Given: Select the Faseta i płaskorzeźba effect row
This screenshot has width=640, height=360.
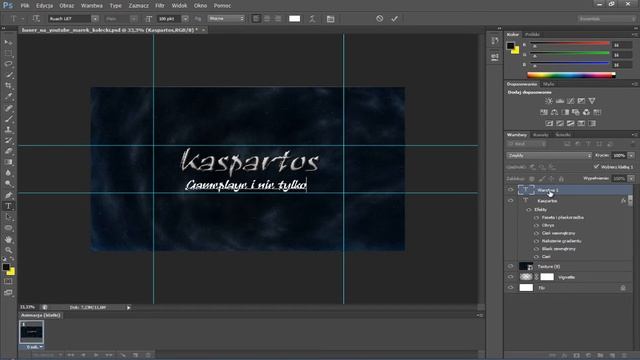Looking at the screenshot, I should [x=562, y=218].
